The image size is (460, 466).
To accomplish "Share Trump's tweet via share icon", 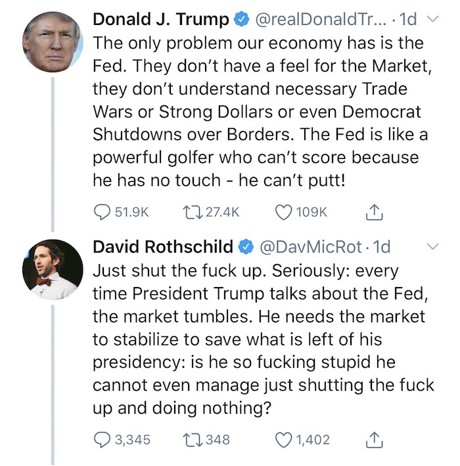I will 374,212.
